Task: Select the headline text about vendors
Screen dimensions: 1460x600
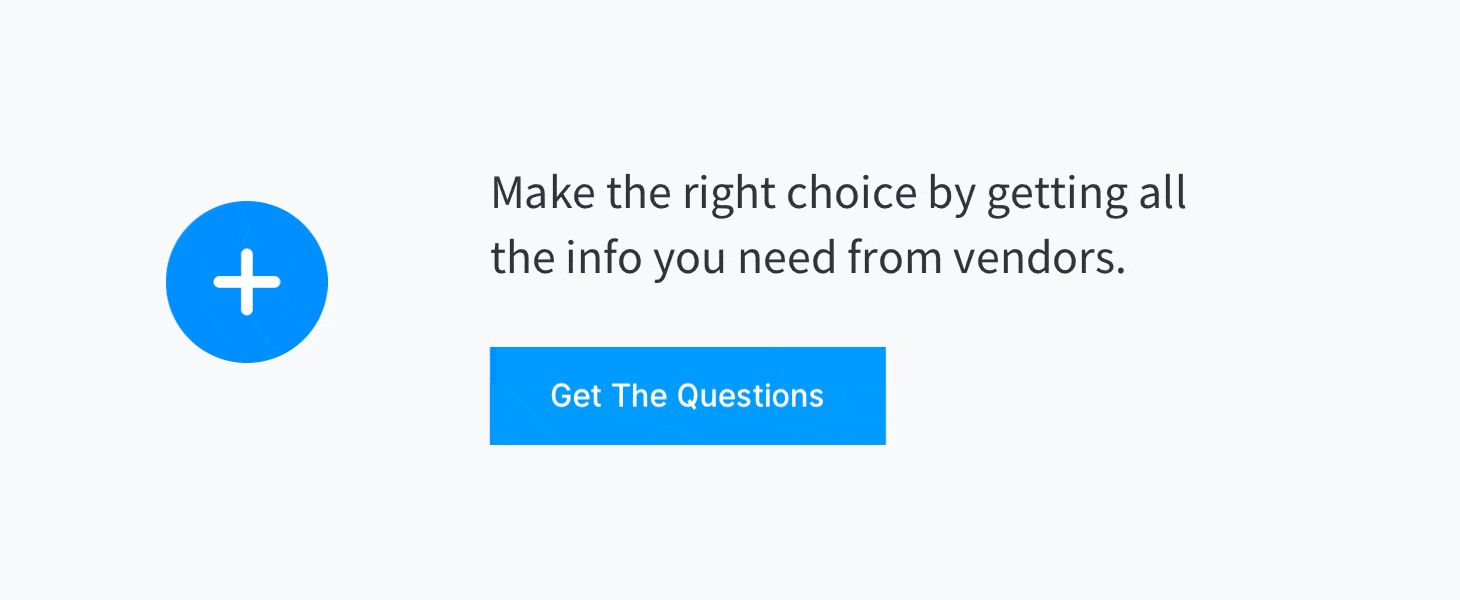Action: (x=838, y=226)
